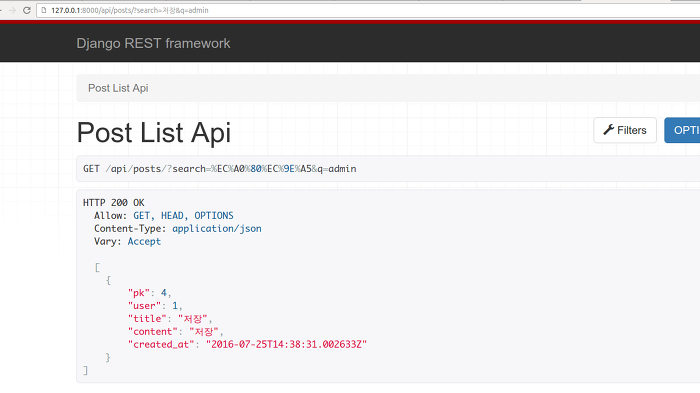Click the GET /api/posts request line
The height and width of the screenshot is (393, 700).
click(x=220, y=169)
